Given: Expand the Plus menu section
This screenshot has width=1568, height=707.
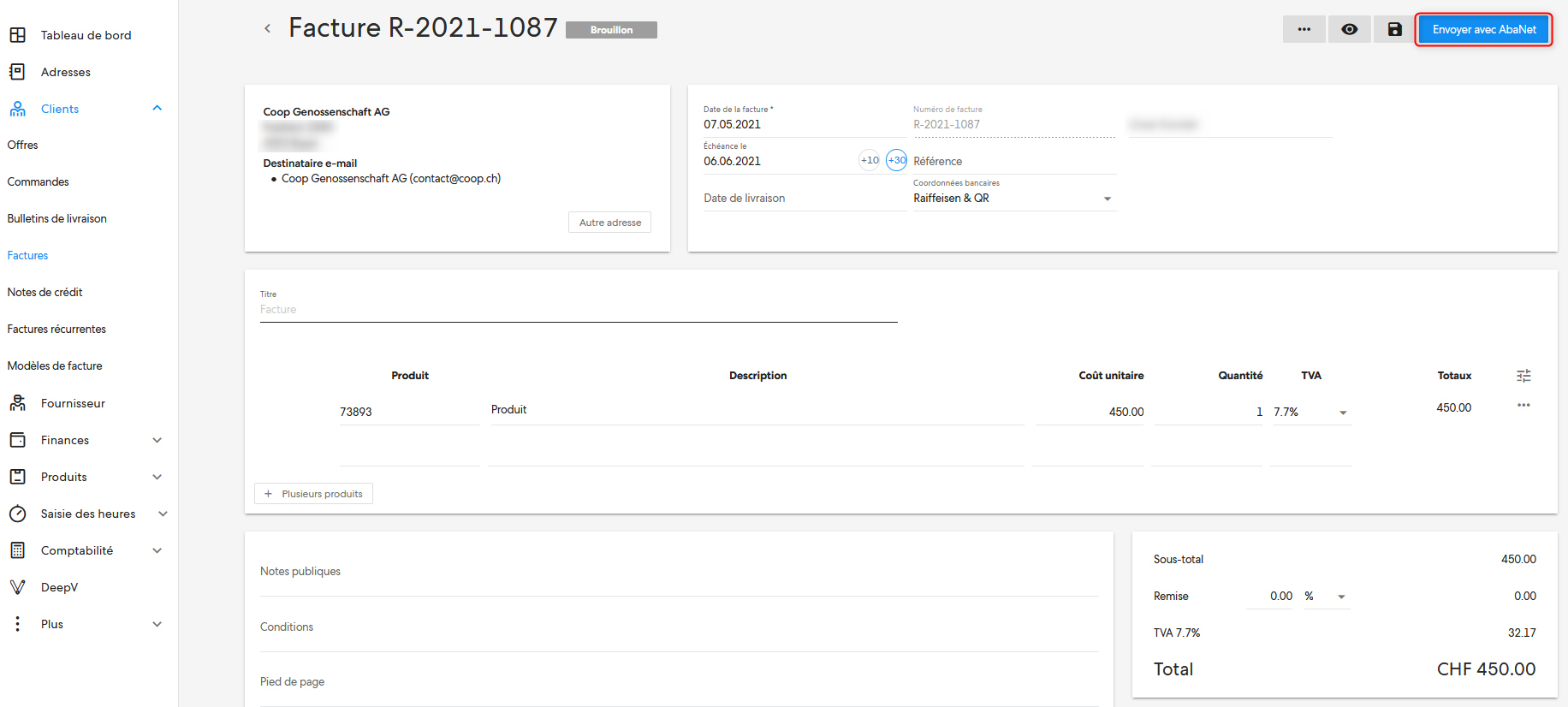Looking at the screenshot, I should click(157, 624).
